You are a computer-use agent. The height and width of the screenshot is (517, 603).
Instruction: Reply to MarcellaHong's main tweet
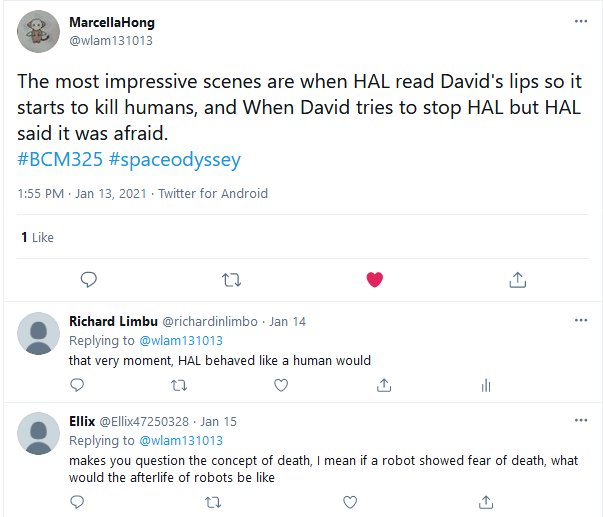(88, 279)
